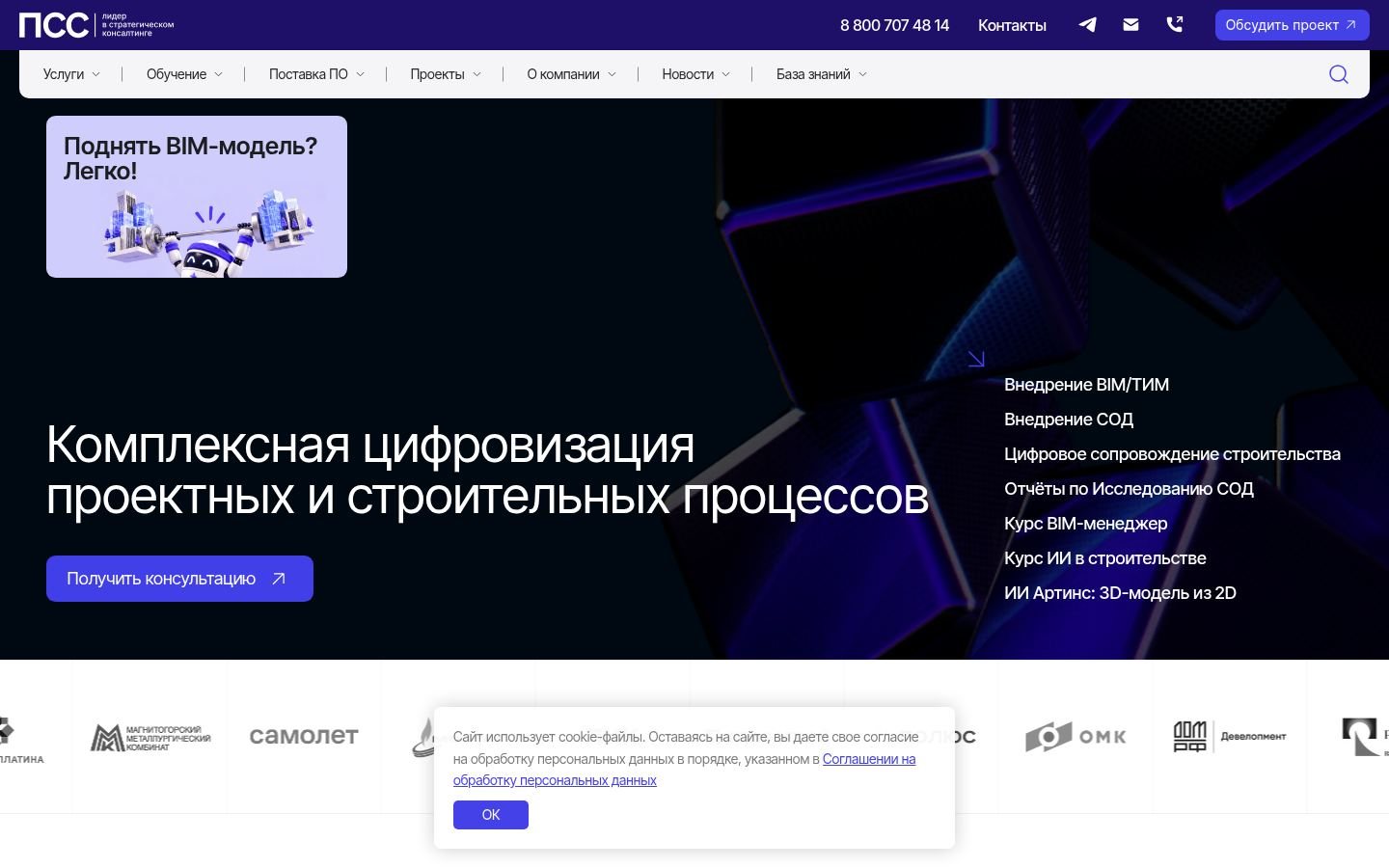The width and height of the screenshot is (1389, 868).
Task: Expand the База знаний menu
Action: (822, 74)
